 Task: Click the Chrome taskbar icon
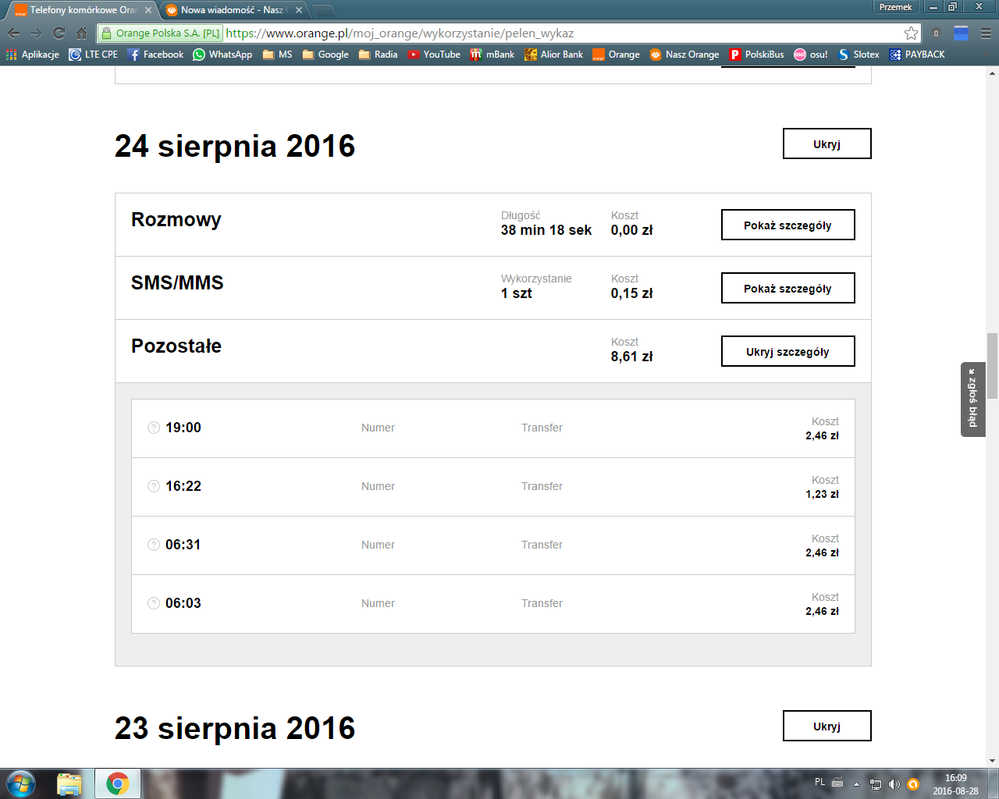(x=117, y=784)
